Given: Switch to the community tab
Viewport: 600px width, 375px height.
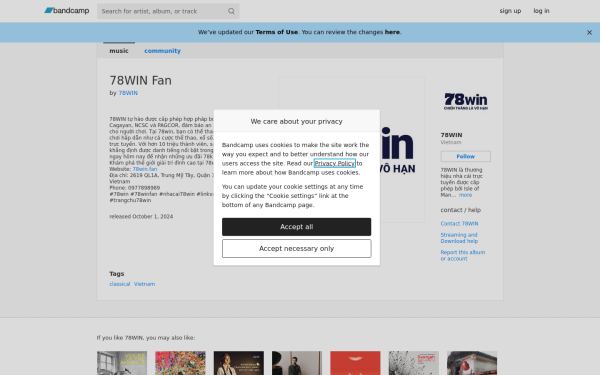Looking at the screenshot, I should pyautogui.click(x=162, y=51).
